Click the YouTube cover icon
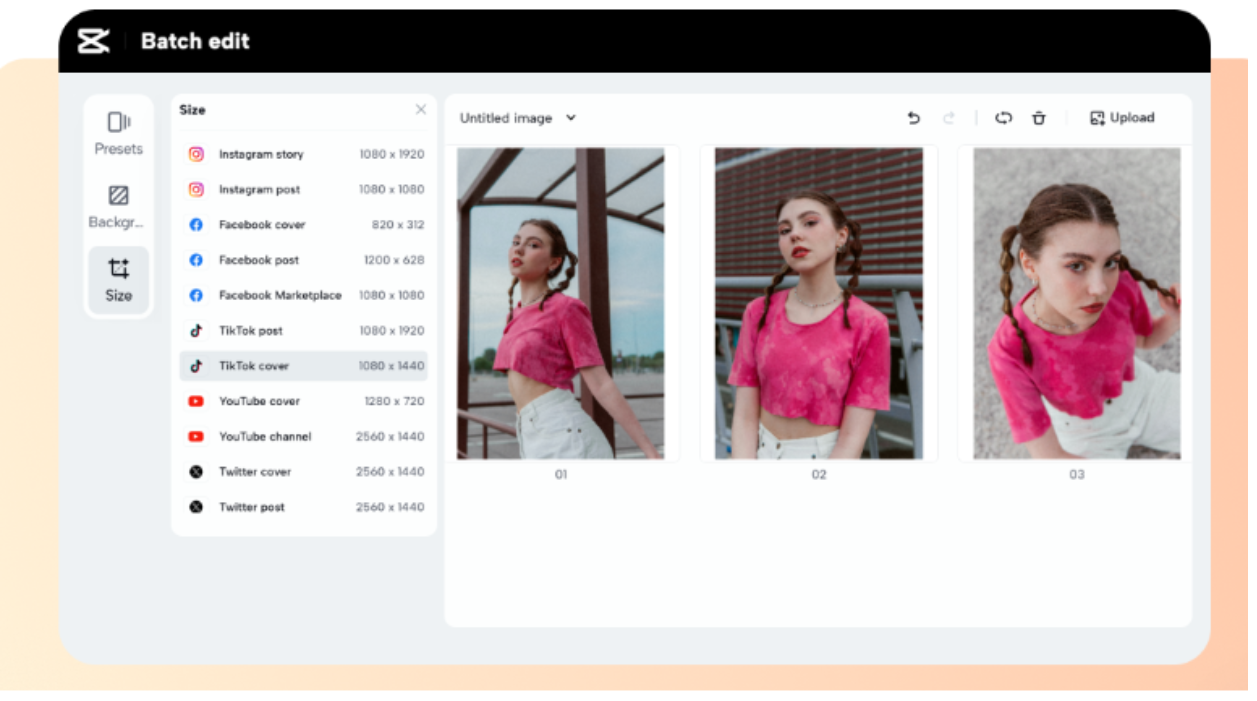 click(196, 401)
